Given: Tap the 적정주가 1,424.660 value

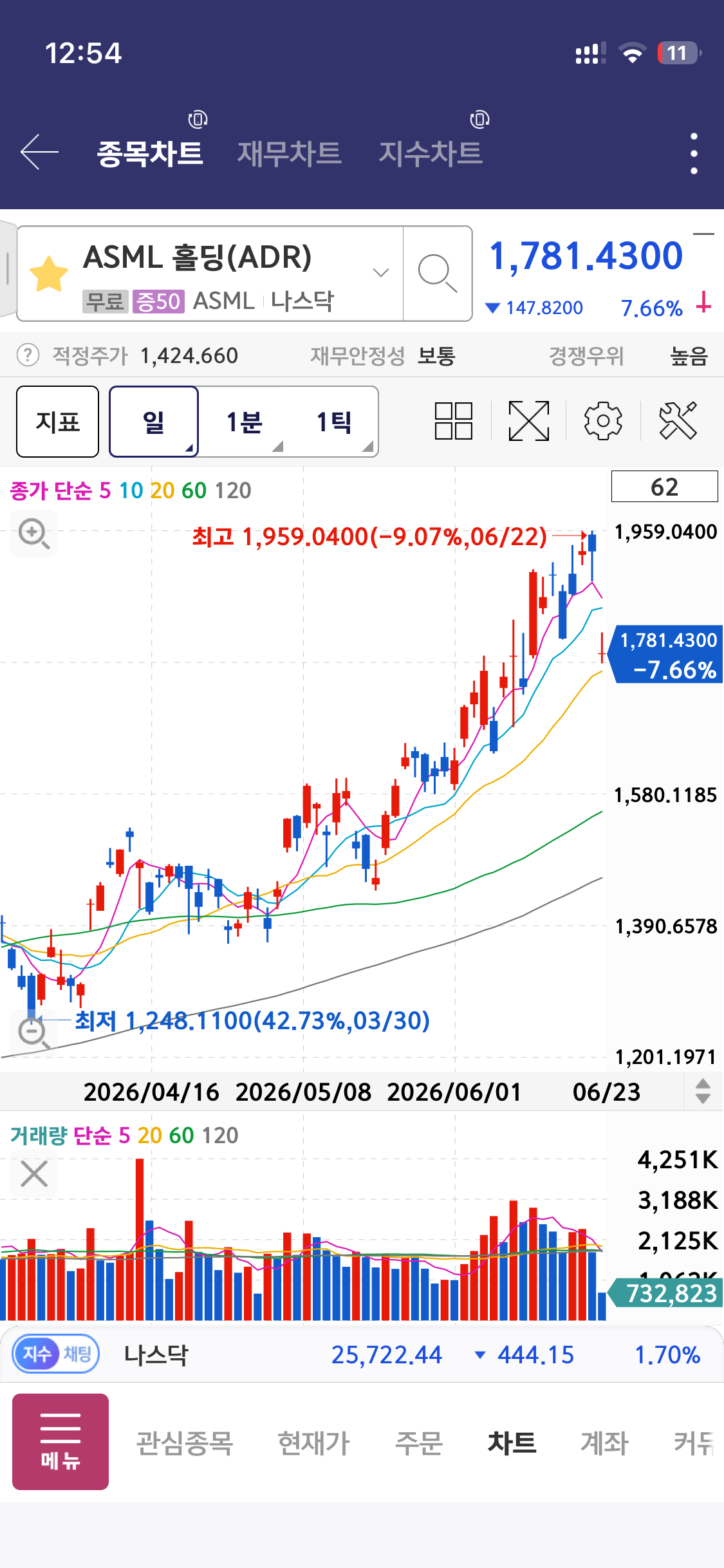Looking at the screenshot, I should tap(189, 355).
